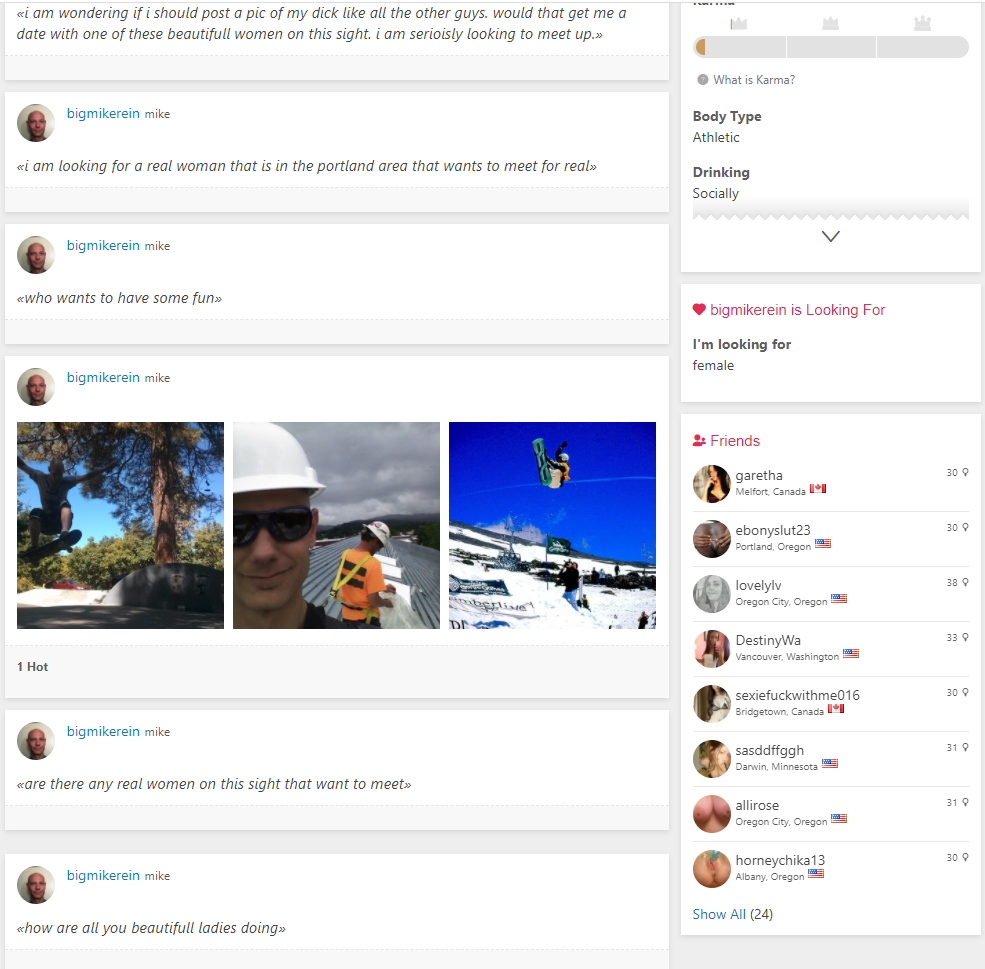The height and width of the screenshot is (969, 985).
Task: Click the heart icon beside Looking For heading
Action: tap(699, 310)
